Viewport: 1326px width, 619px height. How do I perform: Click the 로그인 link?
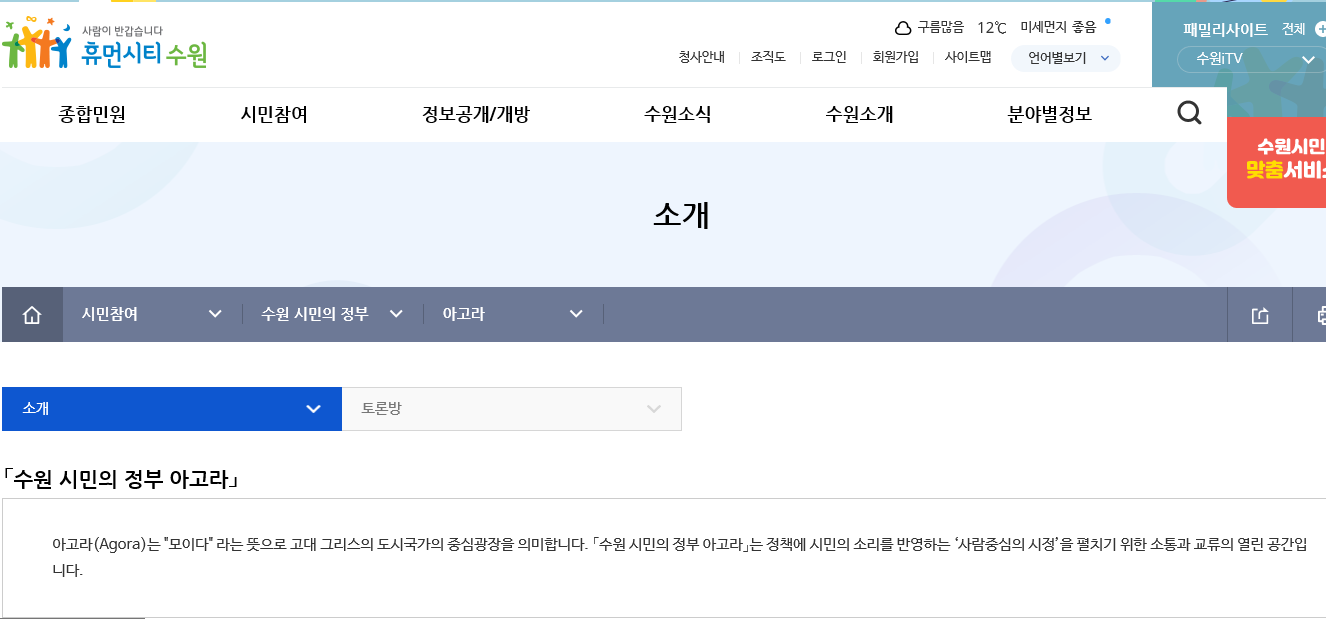click(x=829, y=57)
